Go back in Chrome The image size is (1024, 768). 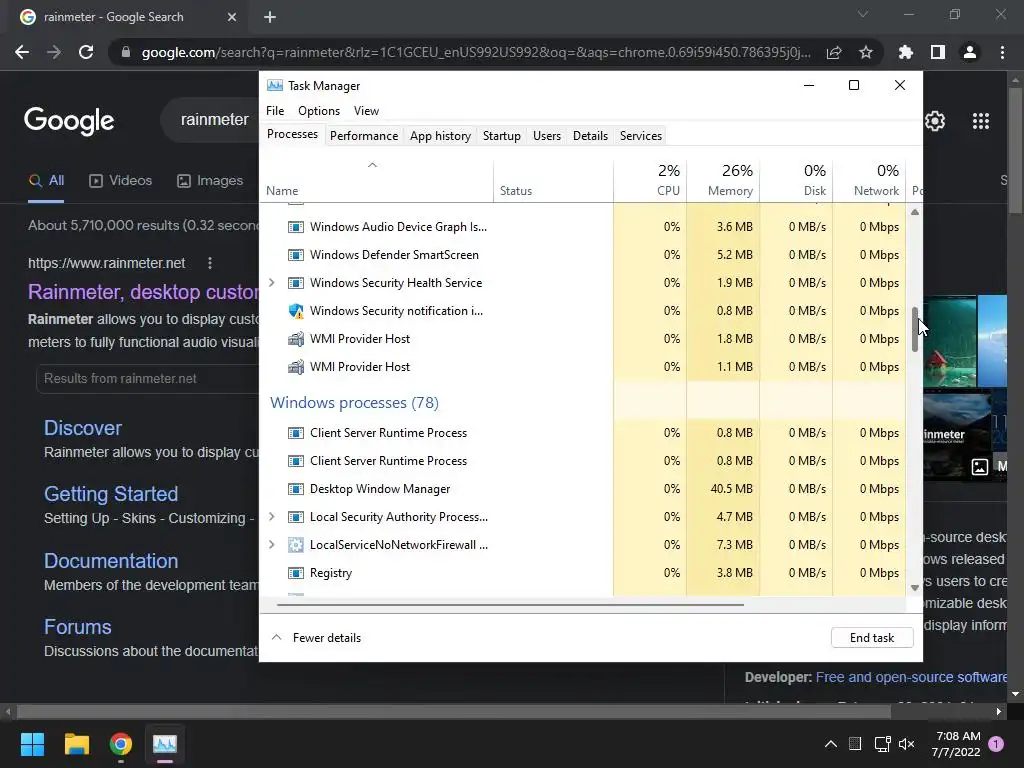[22, 52]
